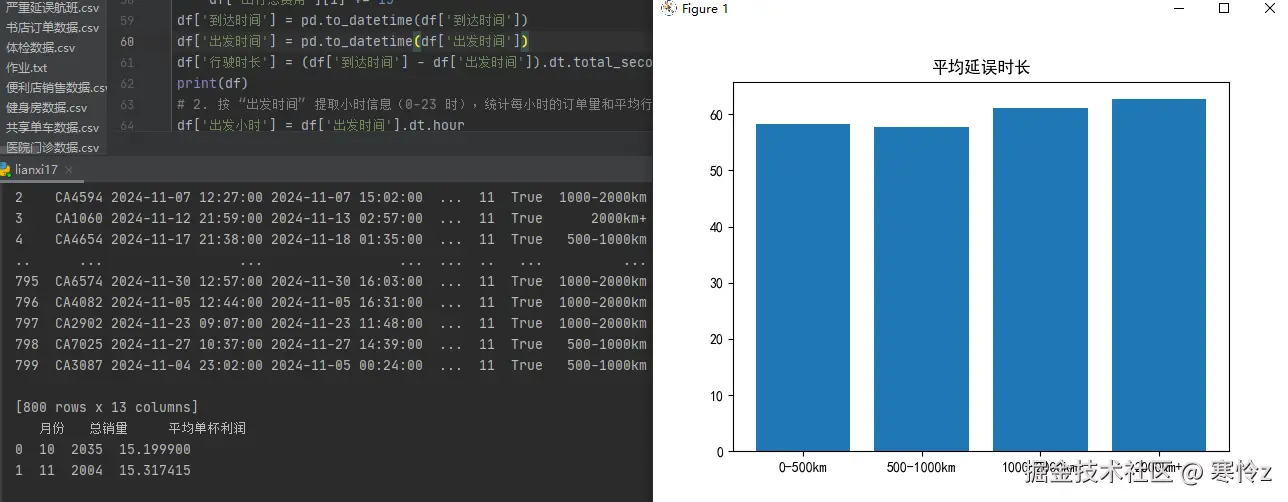Click the chart title 平均延误时长
Viewport: 1288px width, 502px height.
tap(981, 68)
